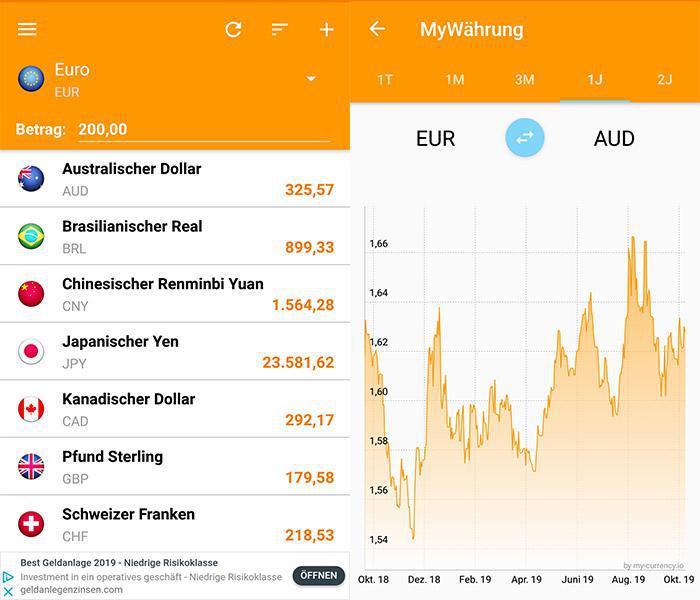
Task: Tap the CNY value 1.564,28
Action: (x=303, y=305)
